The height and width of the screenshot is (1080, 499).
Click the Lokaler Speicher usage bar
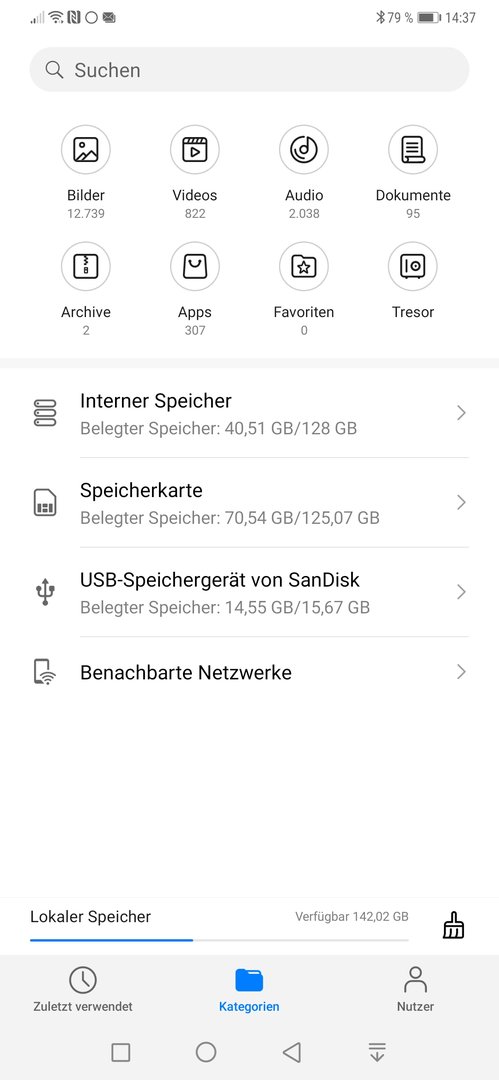pos(219,939)
